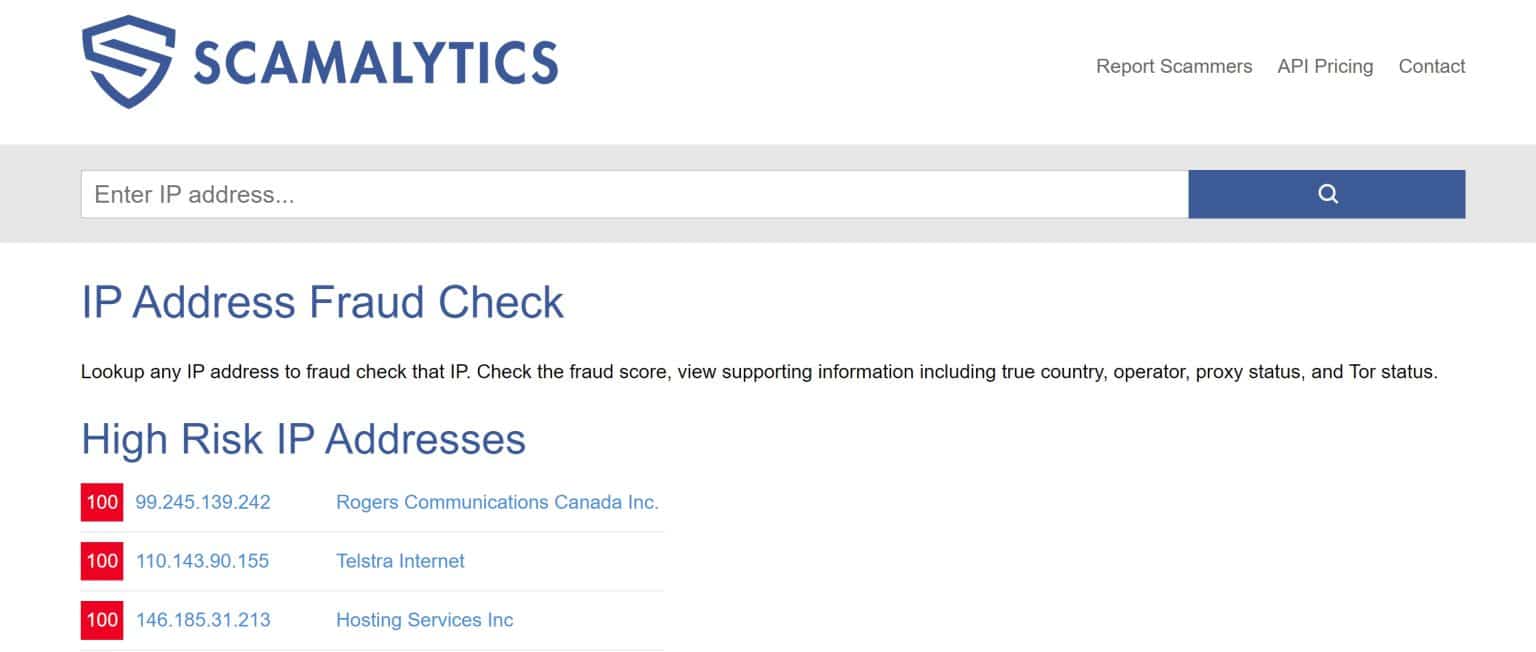Image resolution: width=1536 pixels, height=652 pixels.
Task: Click red 100 score badge for 99.245.139.242
Action: (102, 502)
